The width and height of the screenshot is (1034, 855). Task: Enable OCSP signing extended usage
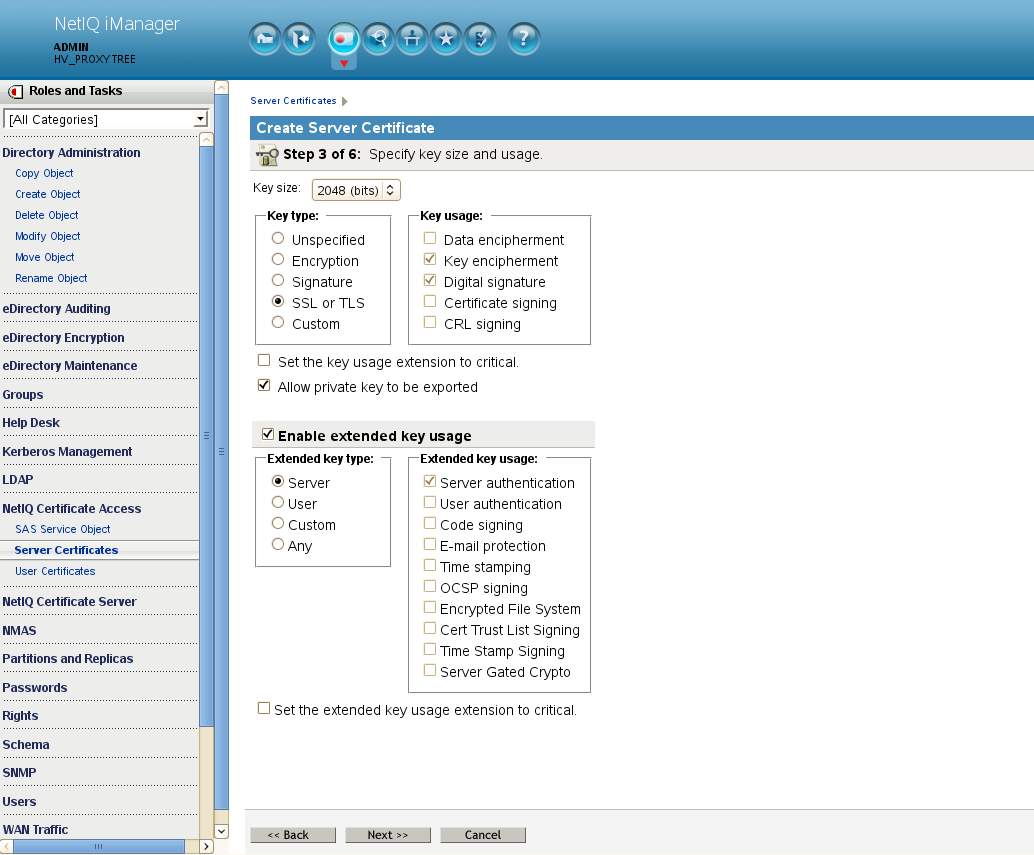click(430, 586)
